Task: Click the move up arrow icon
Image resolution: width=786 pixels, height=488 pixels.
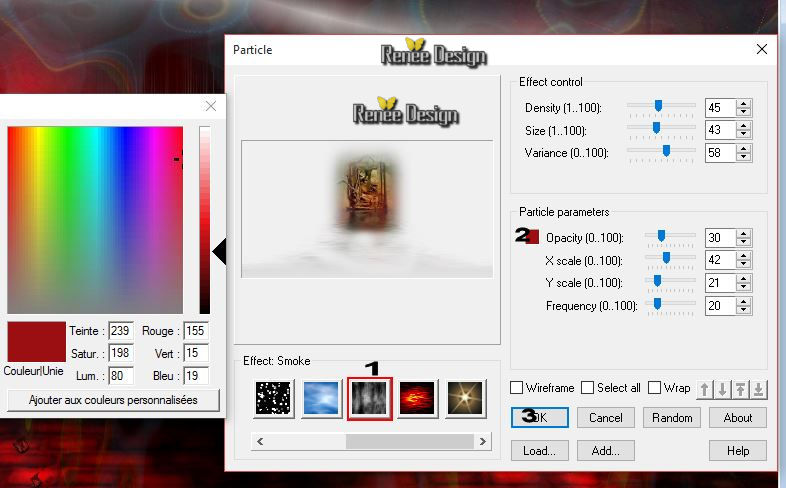Action: 704,389
